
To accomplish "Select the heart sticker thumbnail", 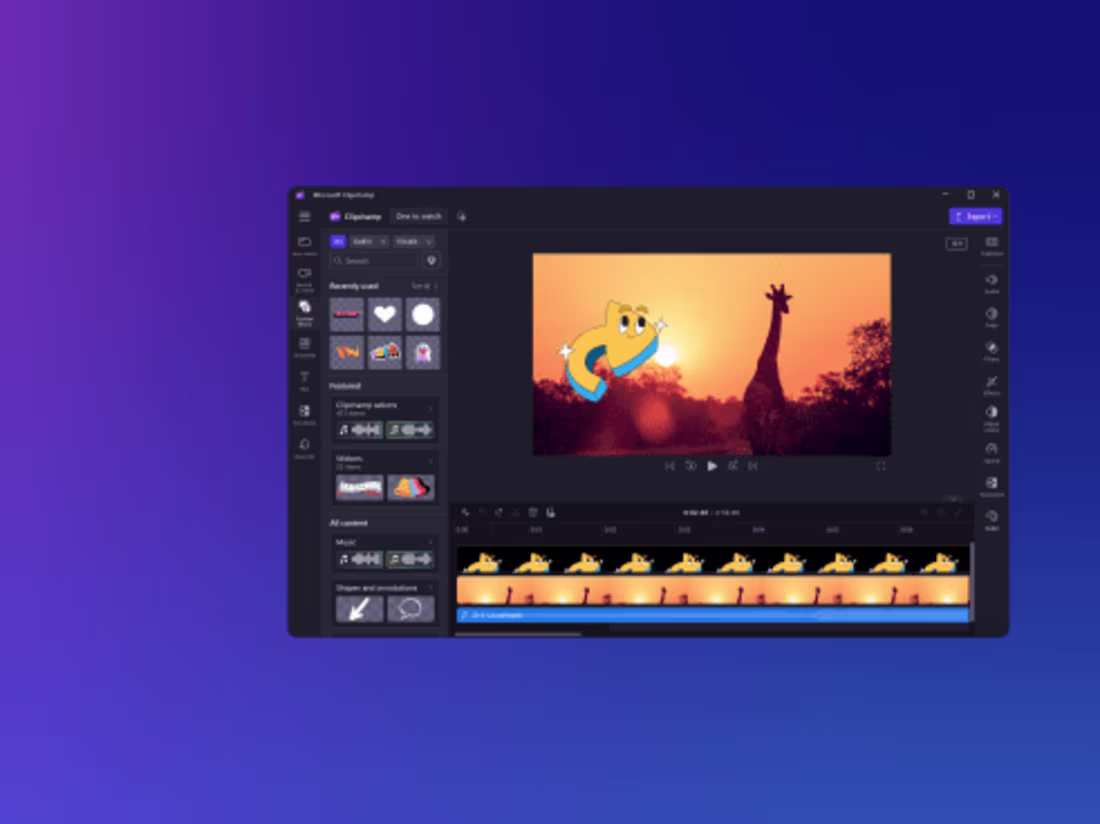I will 385,314.
